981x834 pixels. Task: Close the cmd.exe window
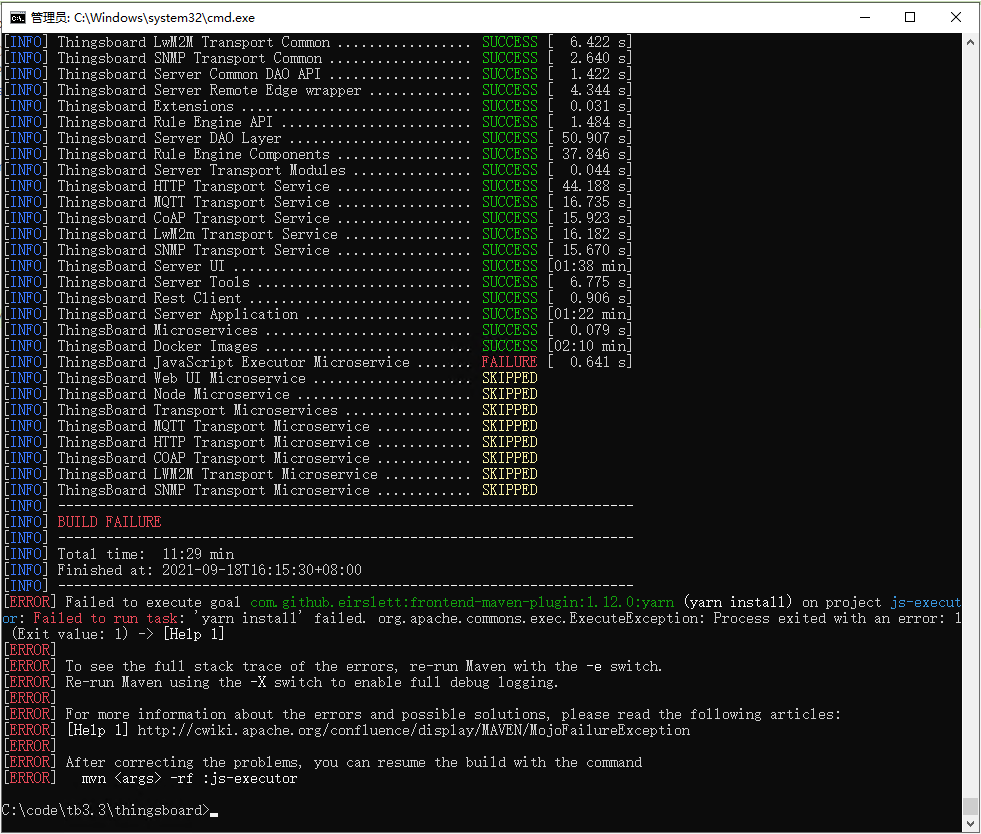[955, 18]
